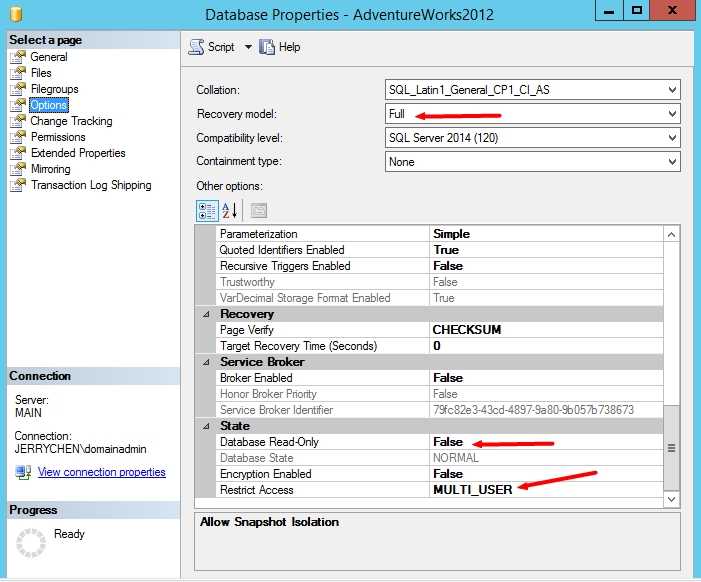Image resolution: width=701 pixels, height=582 pixels.
Task: Click the icon beside Filegroups page
Action: (18, 89)
